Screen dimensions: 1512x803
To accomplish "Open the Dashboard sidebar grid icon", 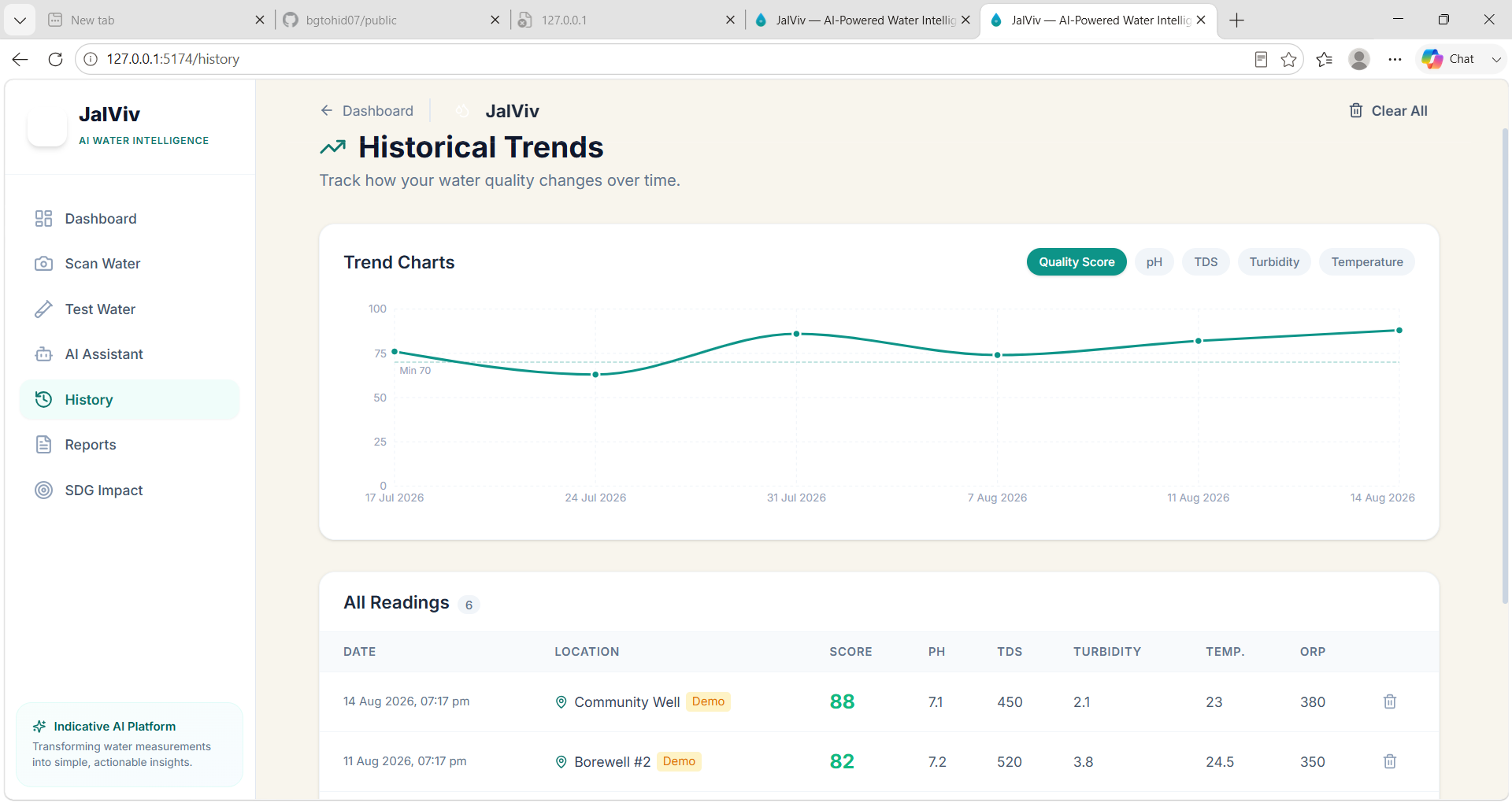I will point(43,219).
